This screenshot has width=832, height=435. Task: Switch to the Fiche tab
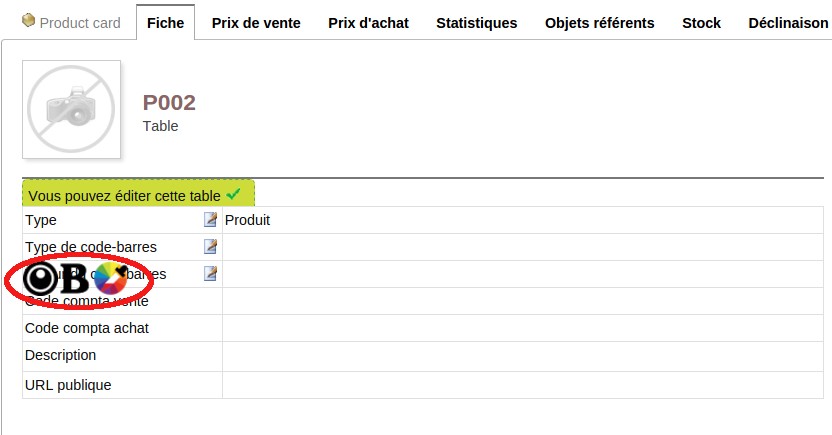165,23
